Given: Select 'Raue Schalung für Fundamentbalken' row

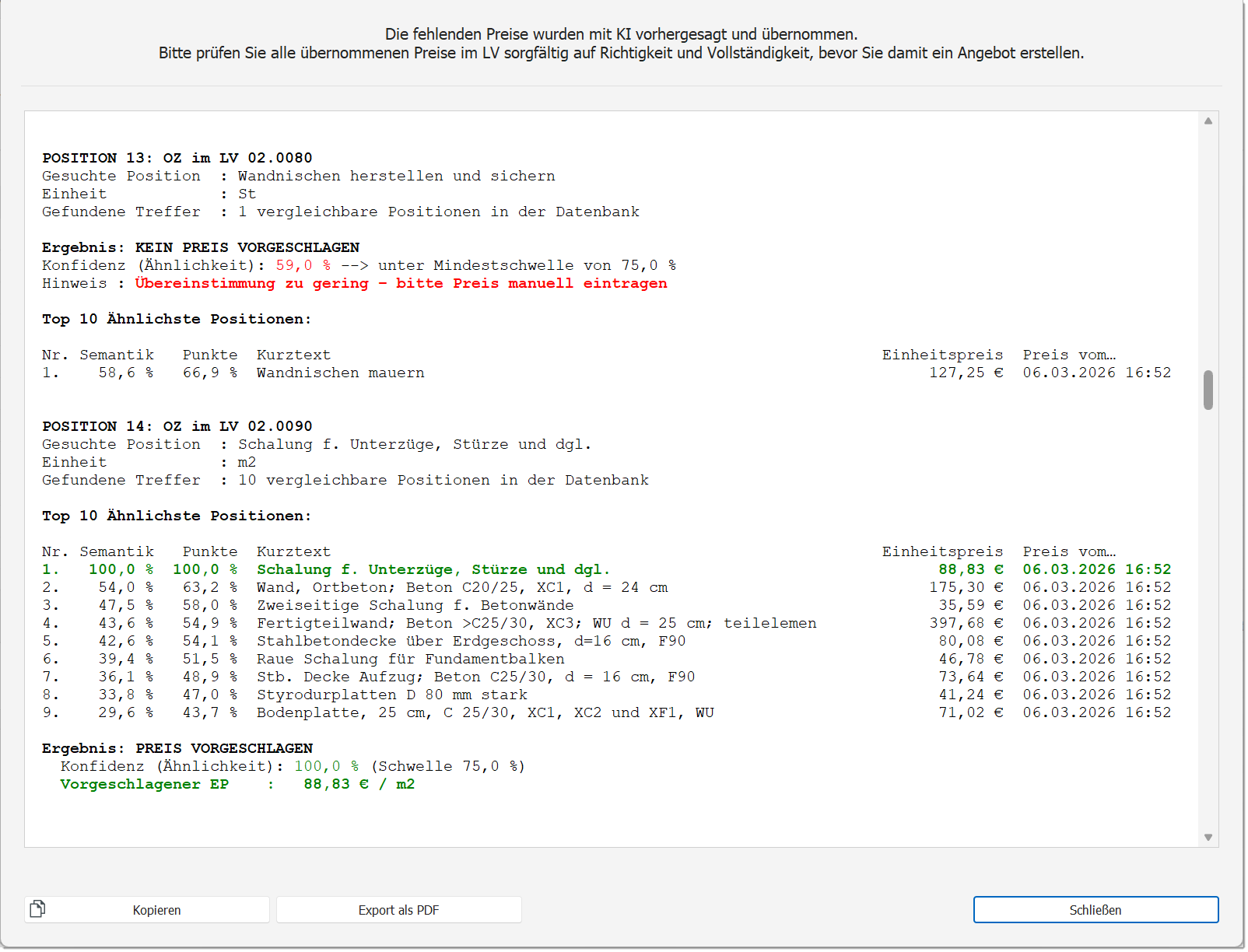Looking at the screenshot, I should click(x=410, y=659).
